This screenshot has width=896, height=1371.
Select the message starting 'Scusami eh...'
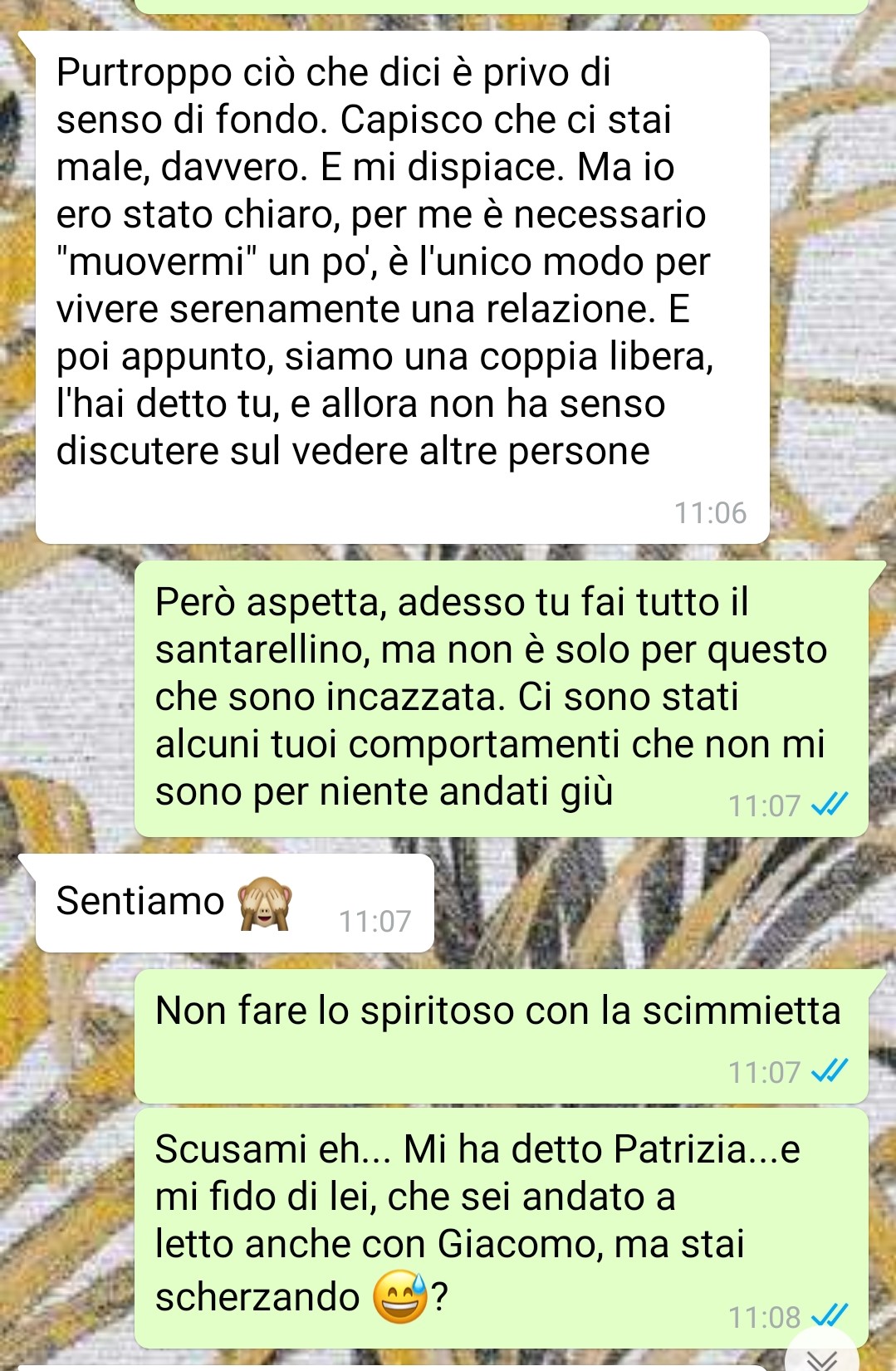(x=502, y=1227)
